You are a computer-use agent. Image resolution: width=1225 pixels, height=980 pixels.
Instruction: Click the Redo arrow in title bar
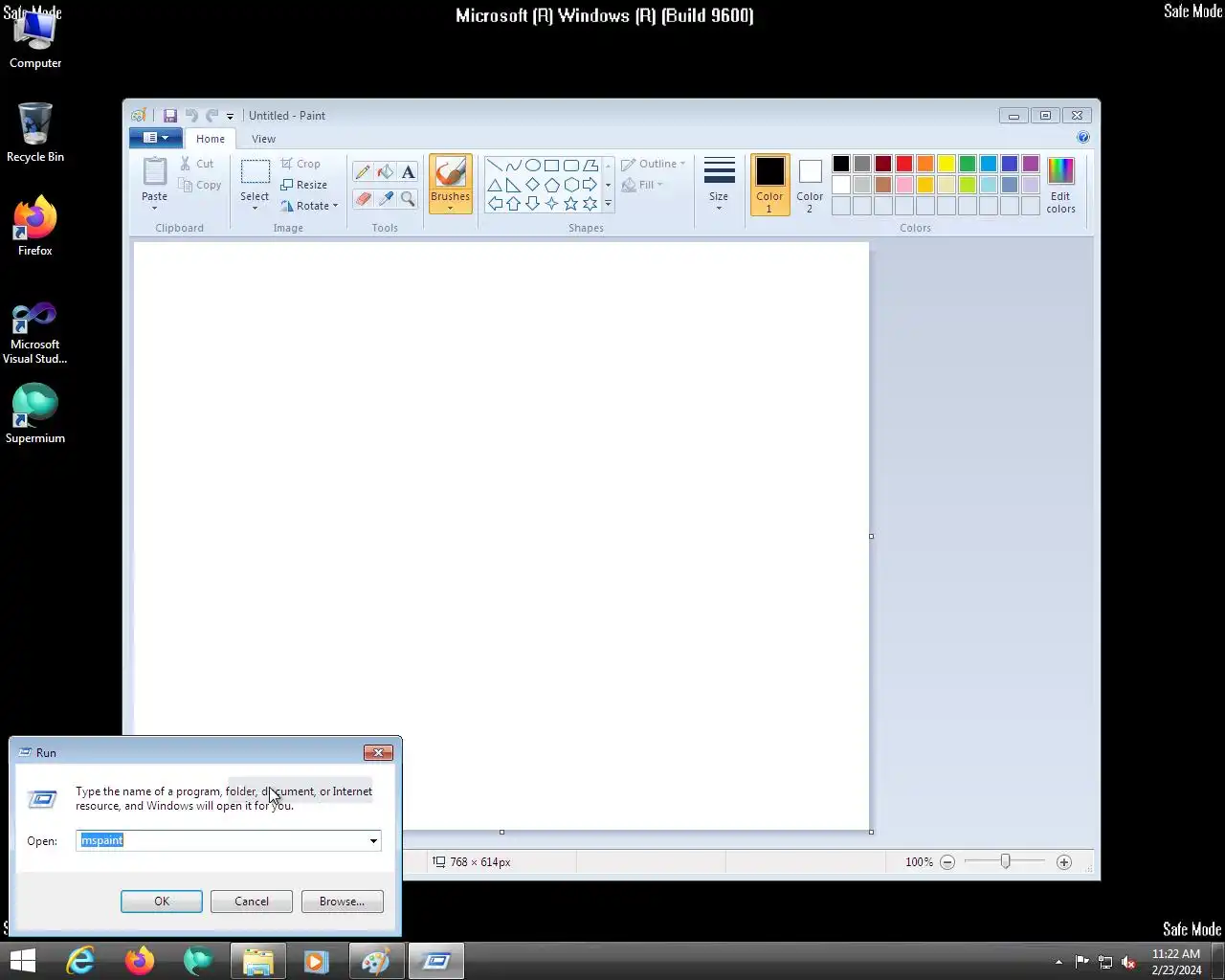pyautogui.click(x=212, y=116)
